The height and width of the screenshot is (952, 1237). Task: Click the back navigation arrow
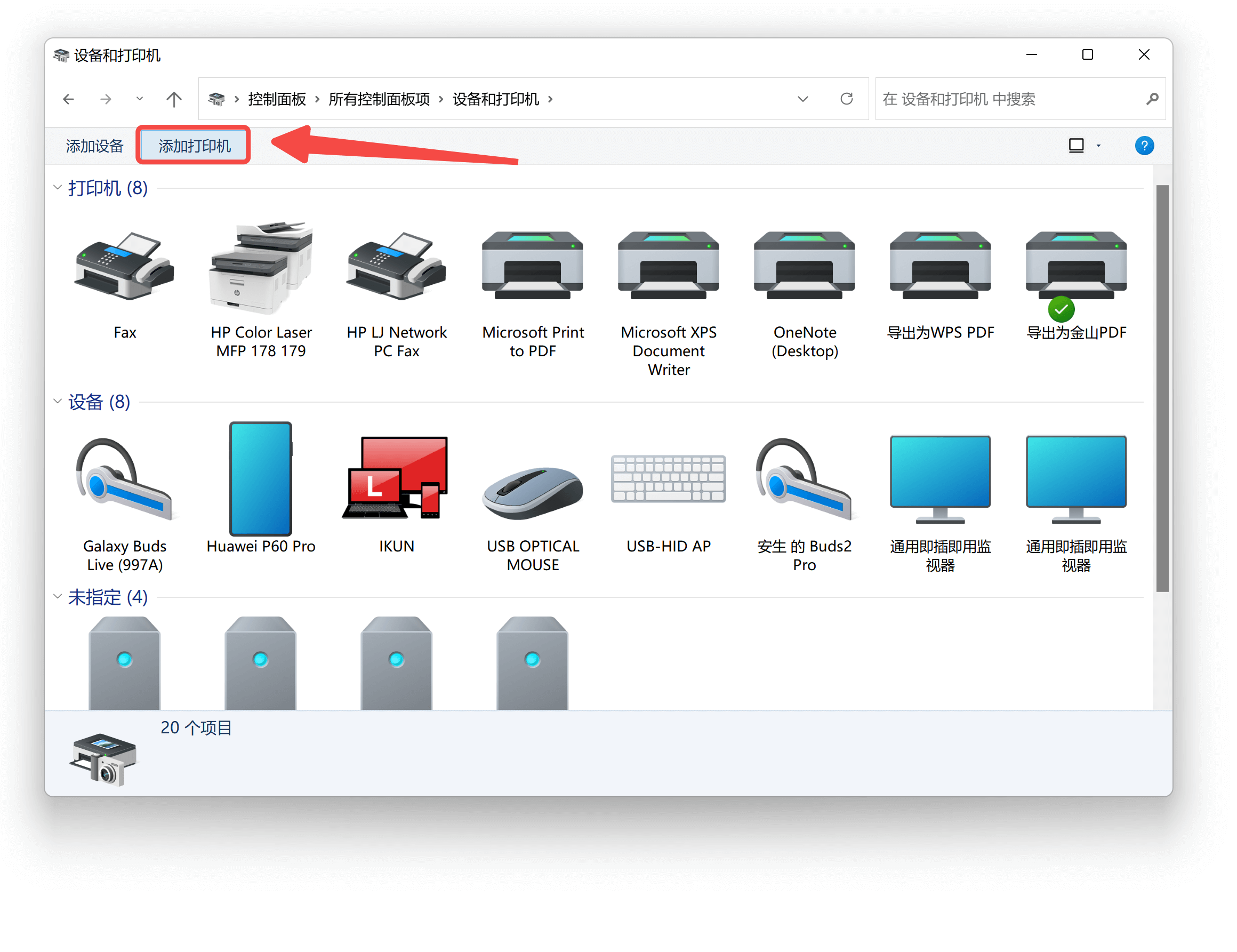69,99
